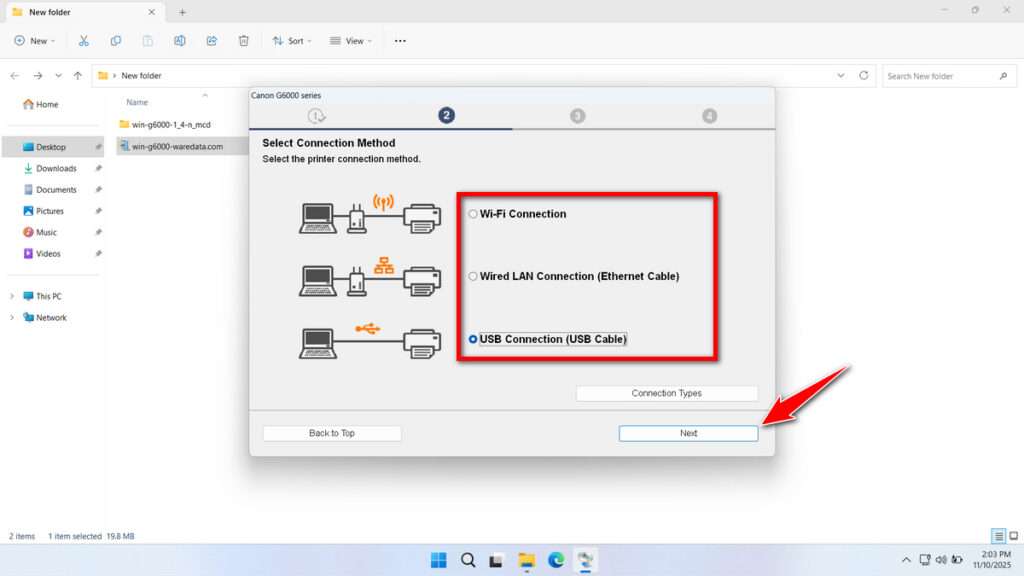Open Microsoft Edge from the taskbar
This screenshot has height=576, width=1024.
[x=556, y=560]
